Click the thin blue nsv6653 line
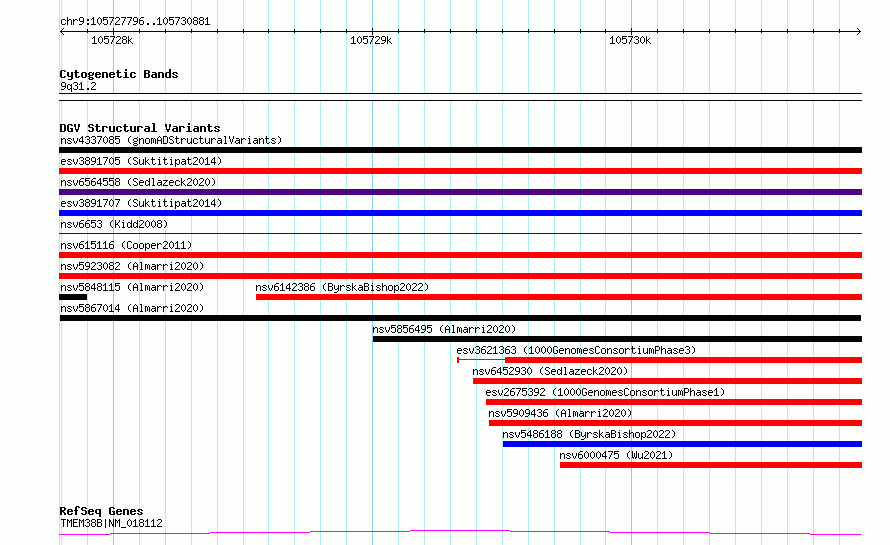 tap(460, 233)
